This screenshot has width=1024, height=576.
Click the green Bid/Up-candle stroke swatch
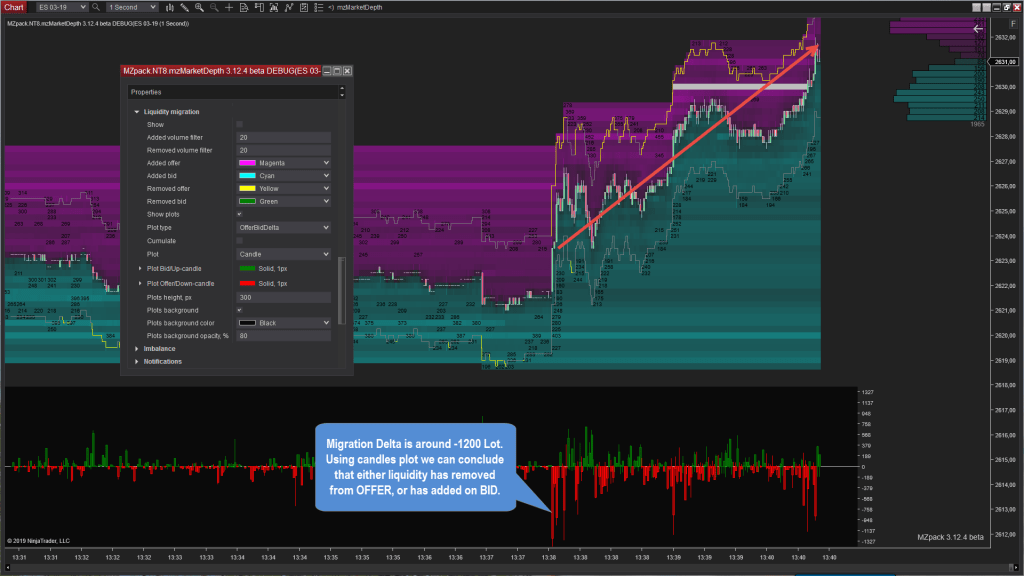pos(247,268)
